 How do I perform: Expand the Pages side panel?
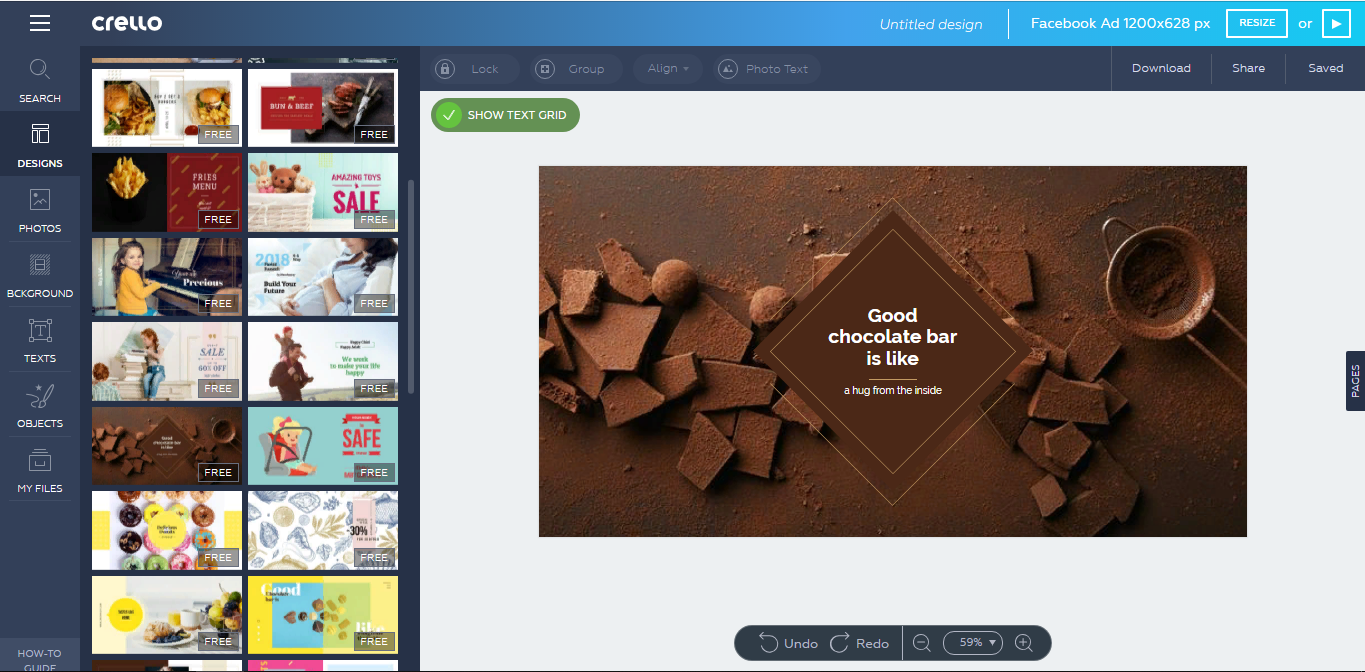coord(1355,381)
